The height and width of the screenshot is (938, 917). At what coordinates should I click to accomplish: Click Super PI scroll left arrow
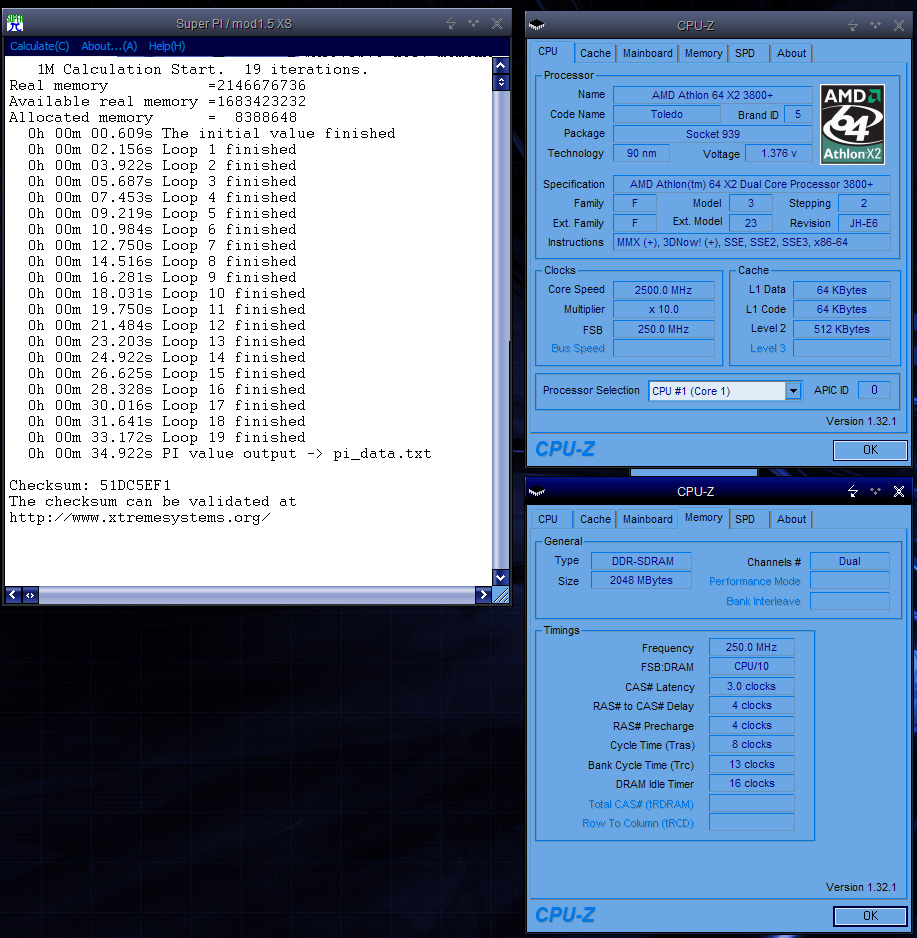tap(13, 595)
